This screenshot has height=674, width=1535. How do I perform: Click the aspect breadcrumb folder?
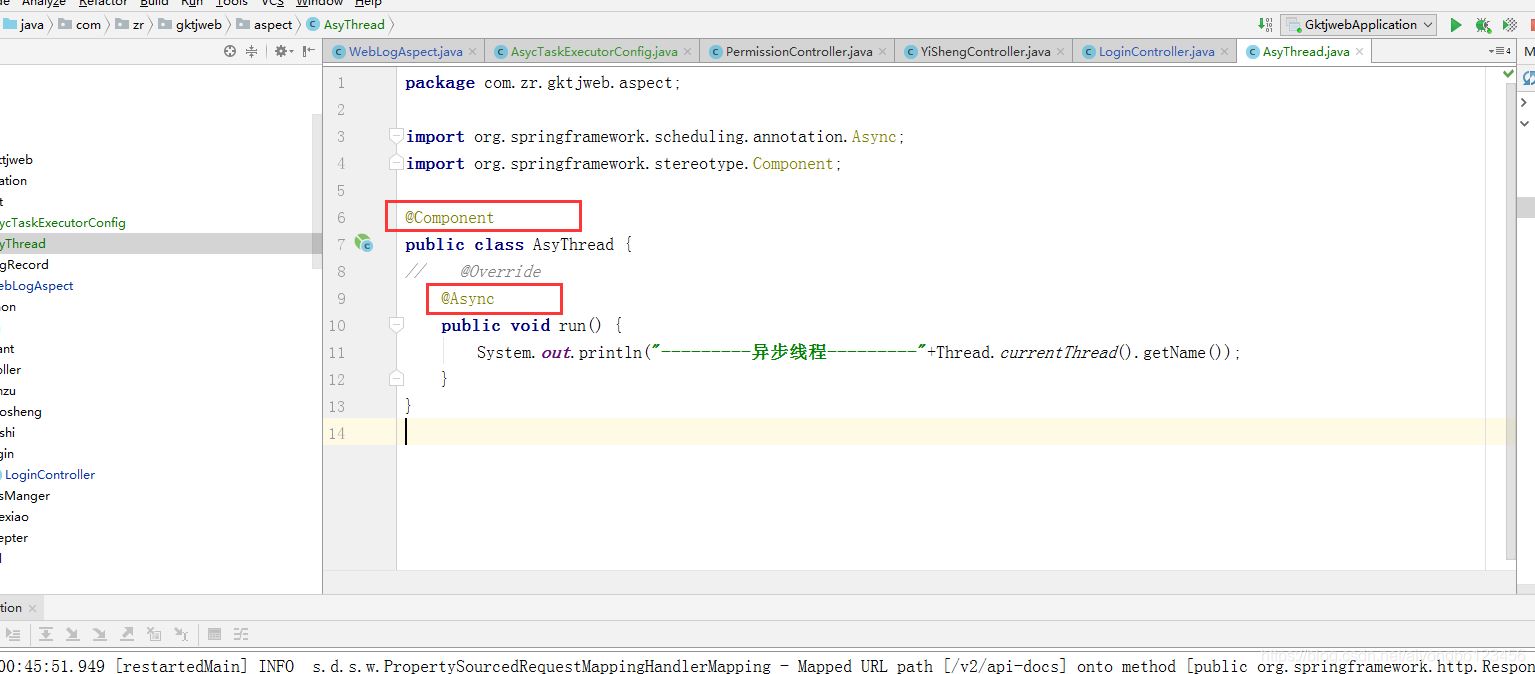(x=264, y=25)
